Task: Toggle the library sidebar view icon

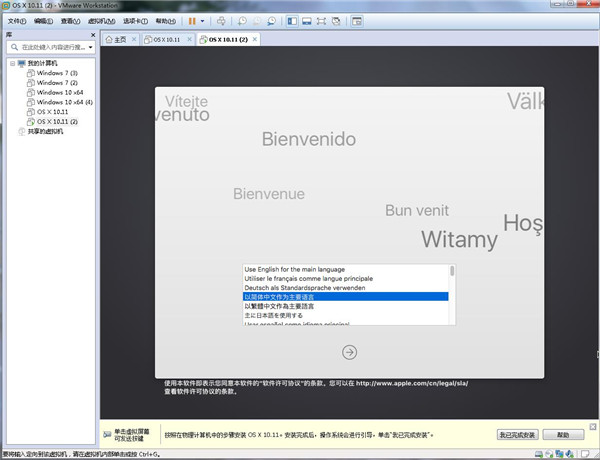Action: (x=292, y=21)
